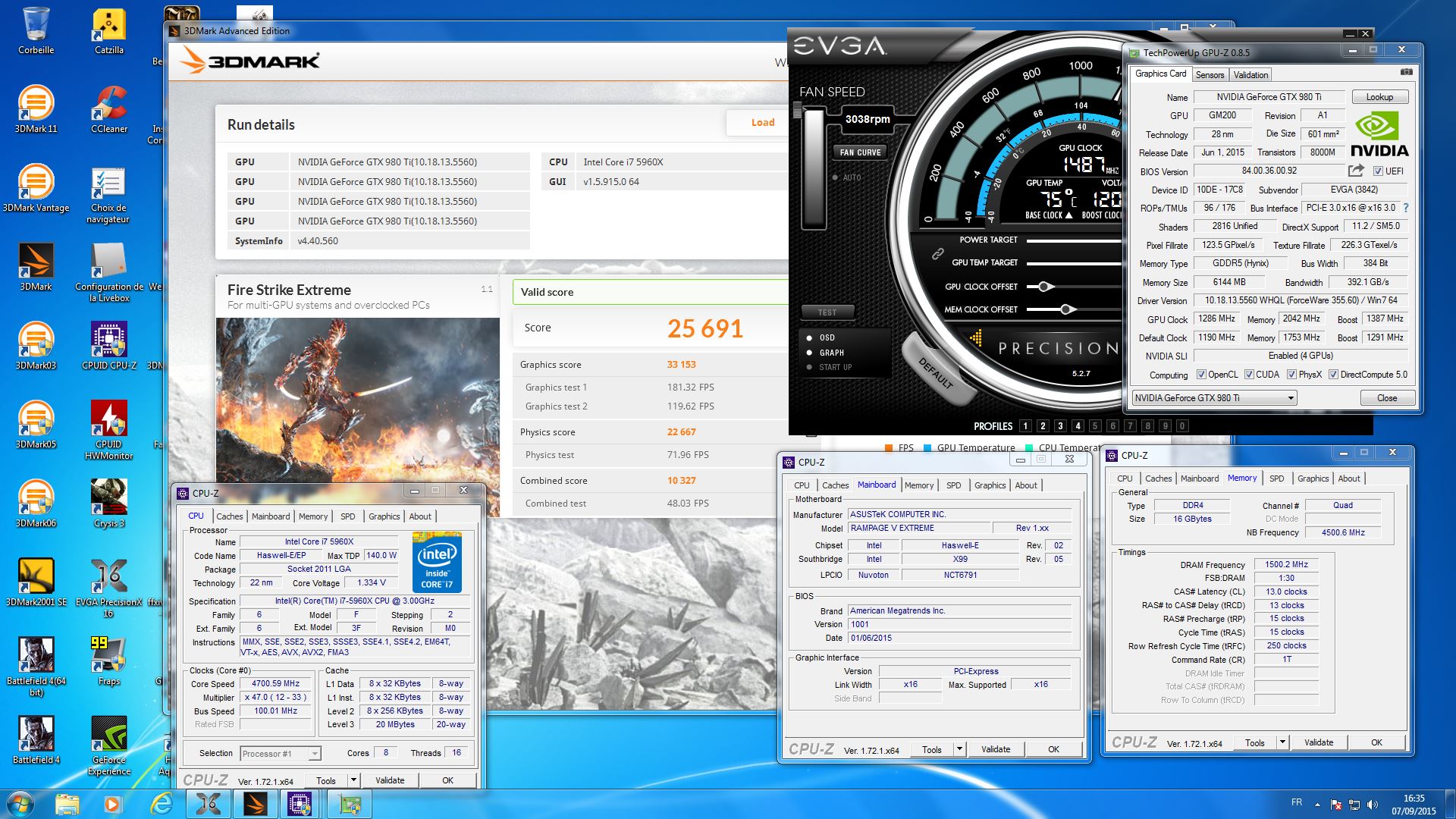
Task: Click bus interface question mark in GPU-Z
Action: click(x=1405, y=208)
